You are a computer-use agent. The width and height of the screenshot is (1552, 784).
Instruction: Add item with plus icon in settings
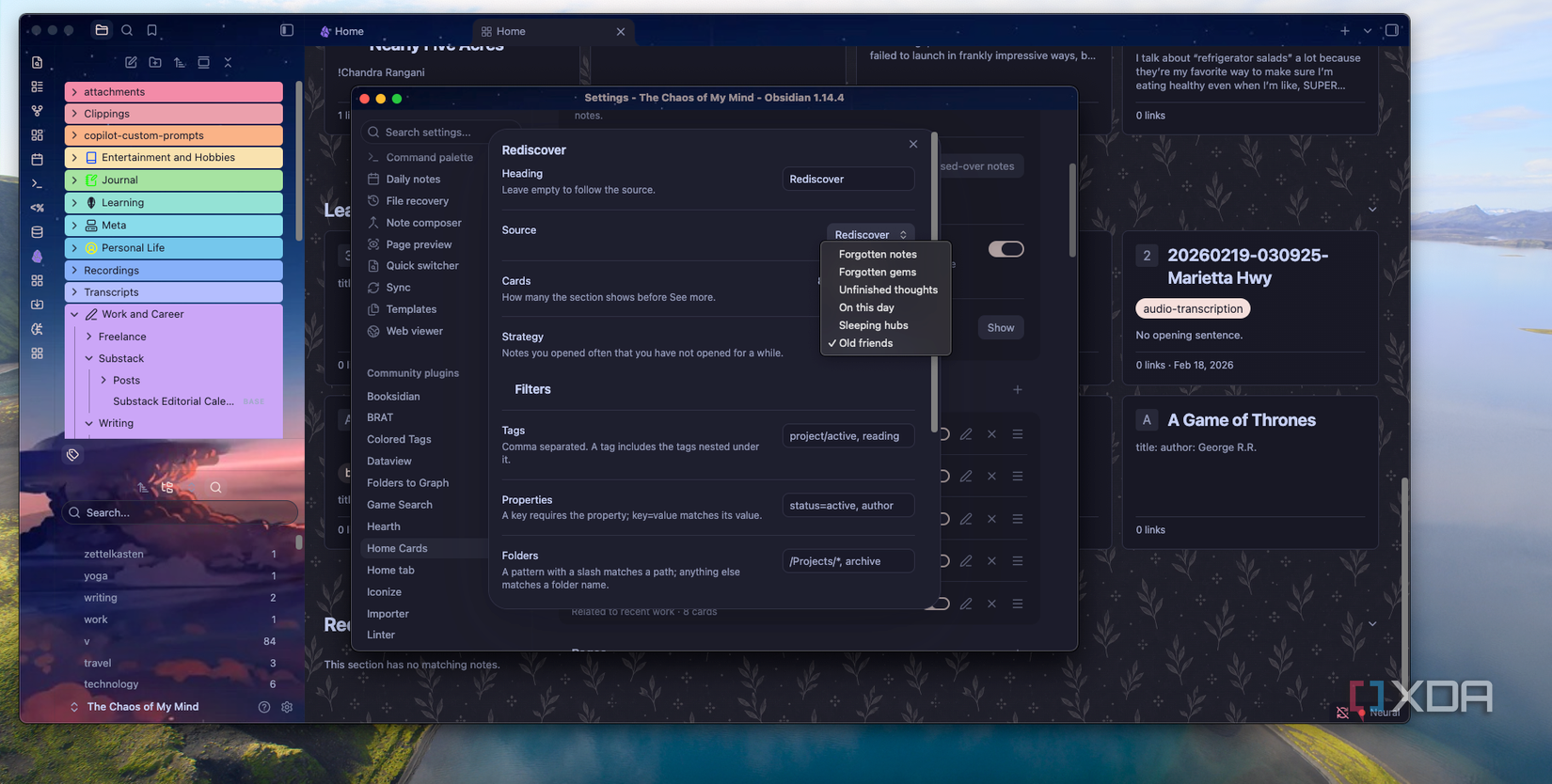(x=1018, y=389)
